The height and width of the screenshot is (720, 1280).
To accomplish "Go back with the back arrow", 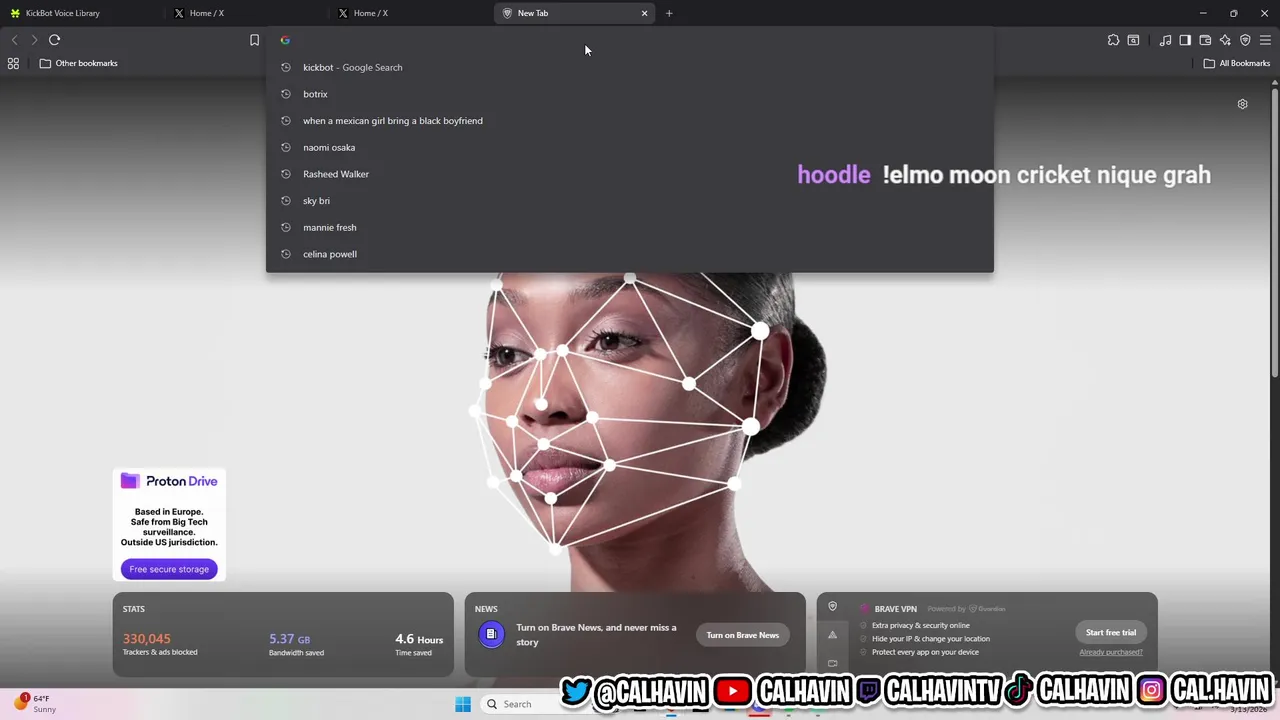I will coord(14,40).
